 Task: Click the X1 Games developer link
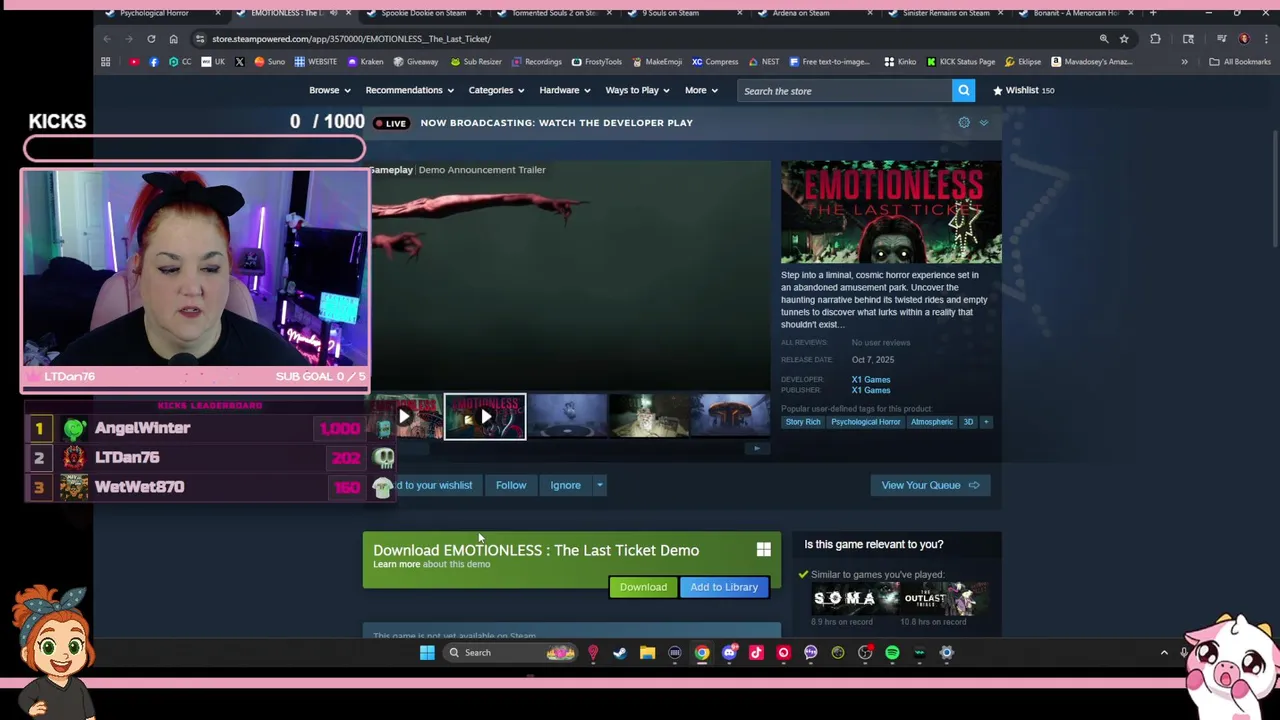pyautogui.click(x=871, y=379)
